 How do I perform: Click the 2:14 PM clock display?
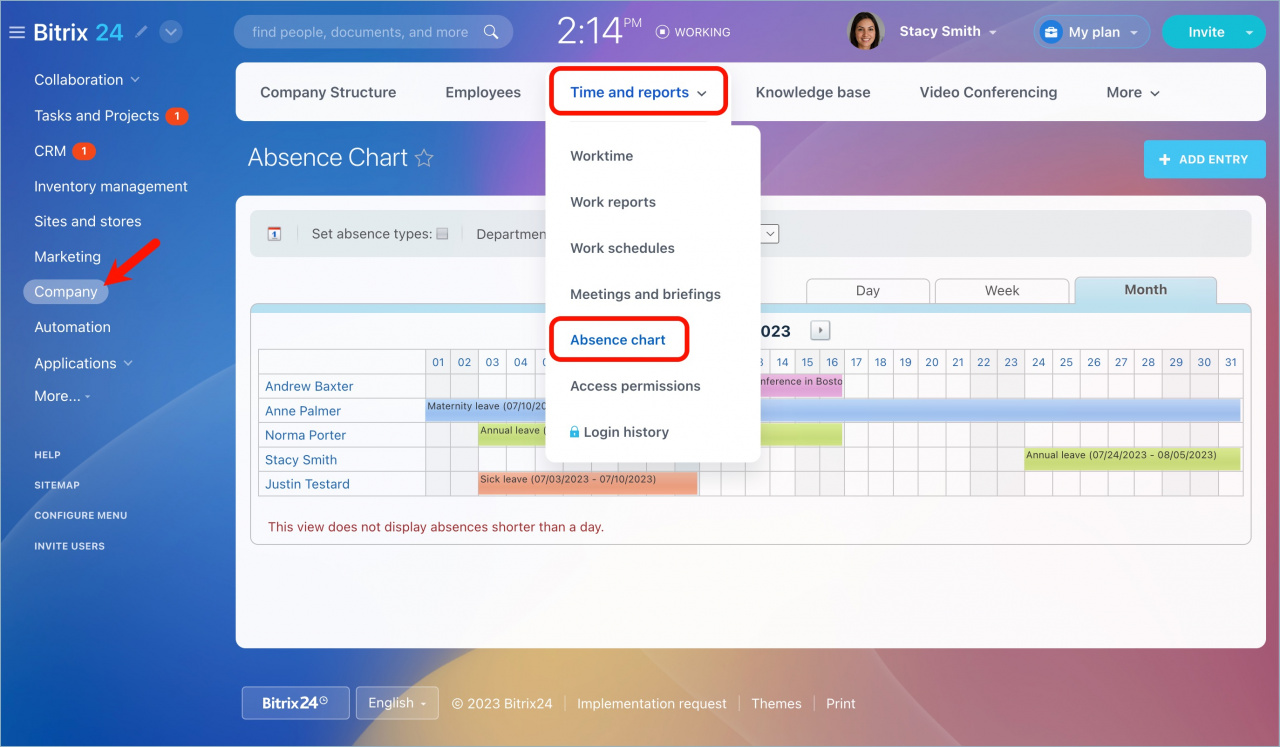coord(599,32)
